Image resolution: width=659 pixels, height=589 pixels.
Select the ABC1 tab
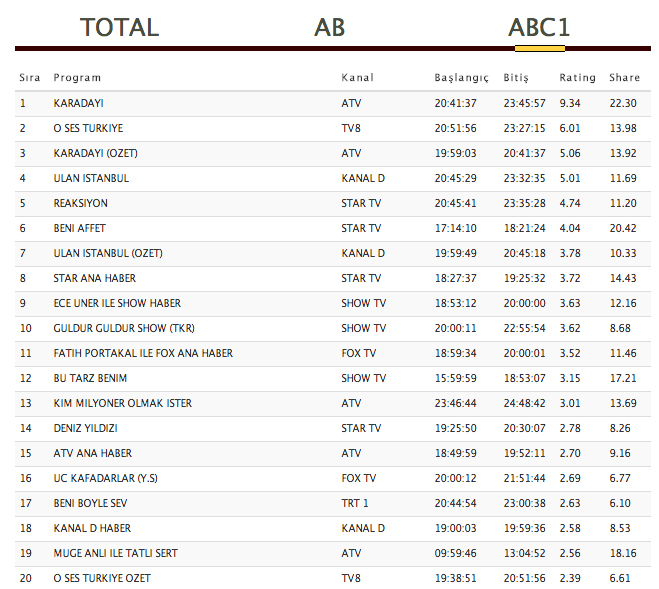(x=539, y=28)
